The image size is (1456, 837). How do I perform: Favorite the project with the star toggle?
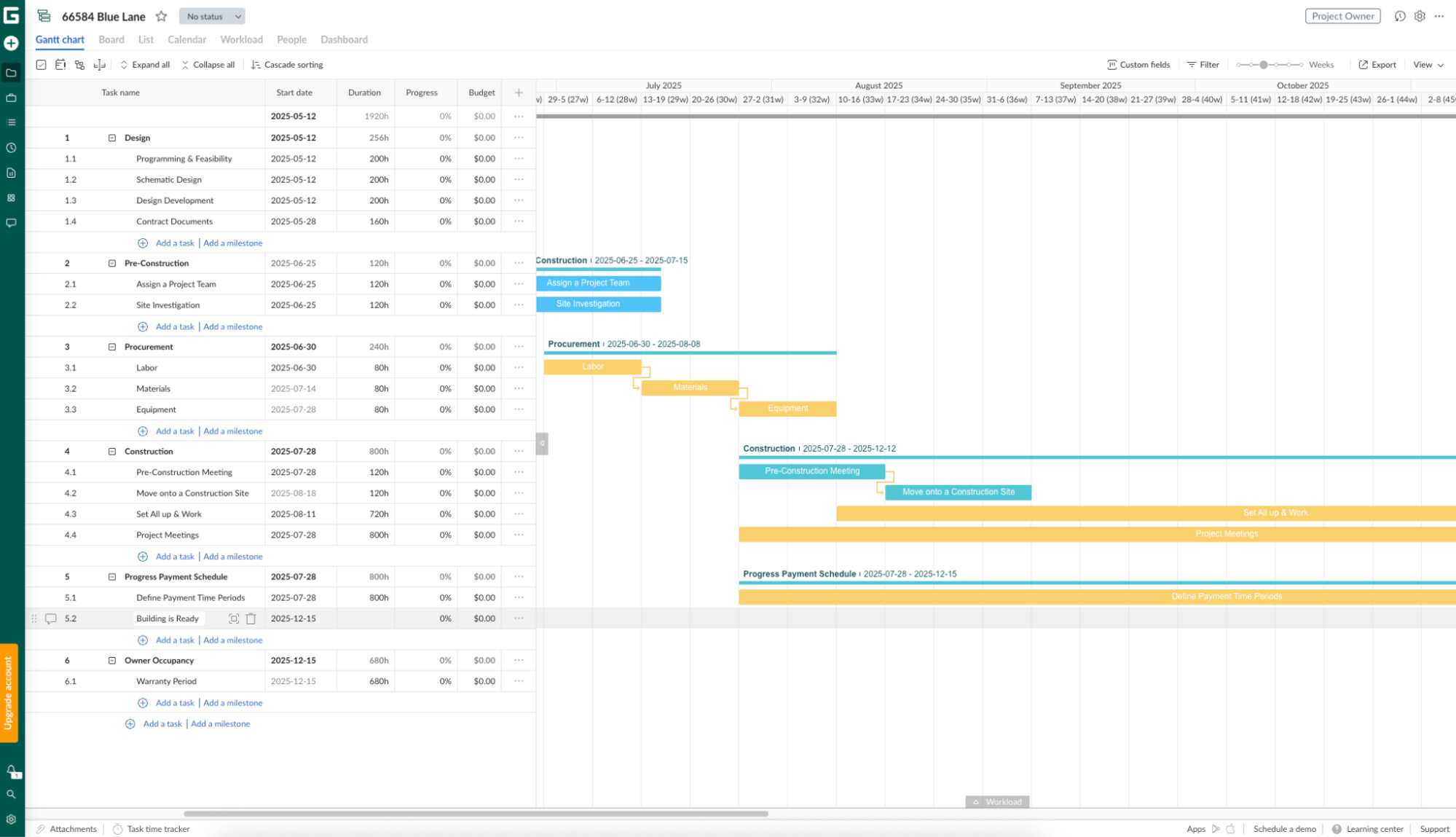(160, 15)
